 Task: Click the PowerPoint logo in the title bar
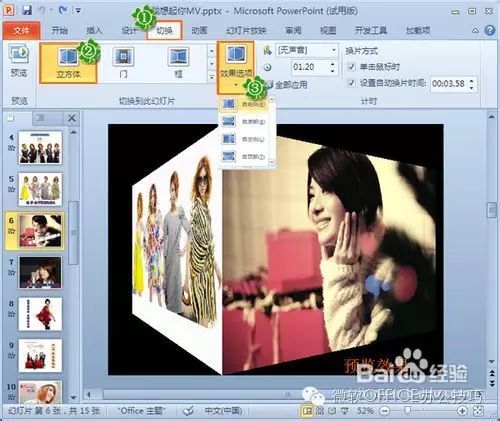pos(9,10)
